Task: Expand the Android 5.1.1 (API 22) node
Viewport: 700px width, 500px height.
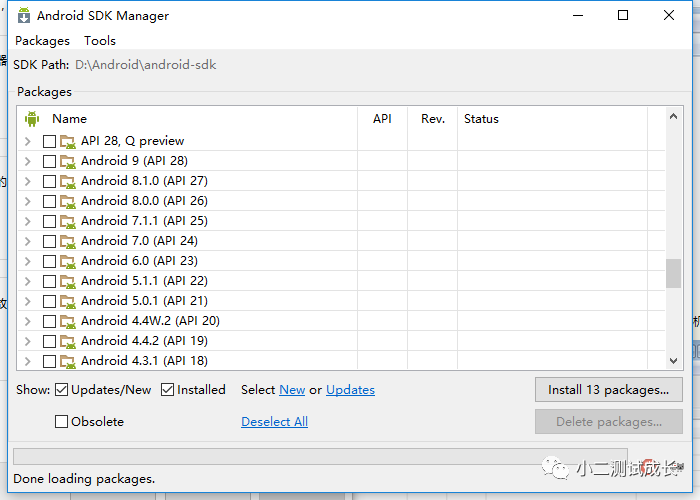Action: click(28, 282)
